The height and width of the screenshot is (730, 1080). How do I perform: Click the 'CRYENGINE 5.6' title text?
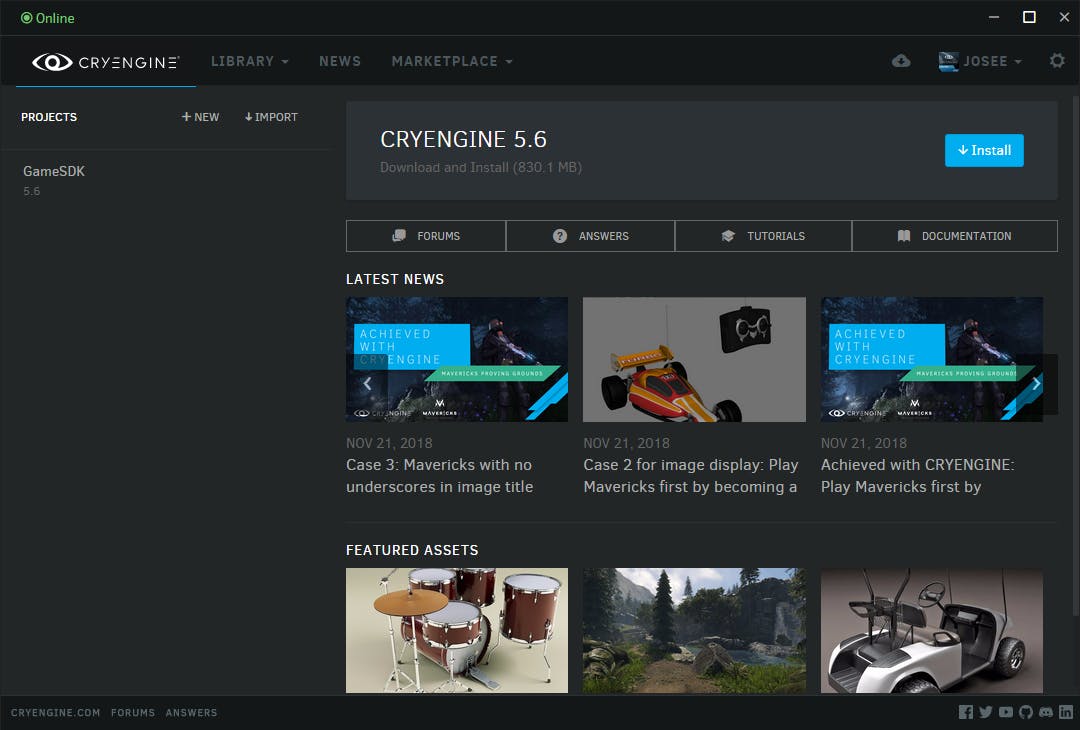click(x=464, y=139)
